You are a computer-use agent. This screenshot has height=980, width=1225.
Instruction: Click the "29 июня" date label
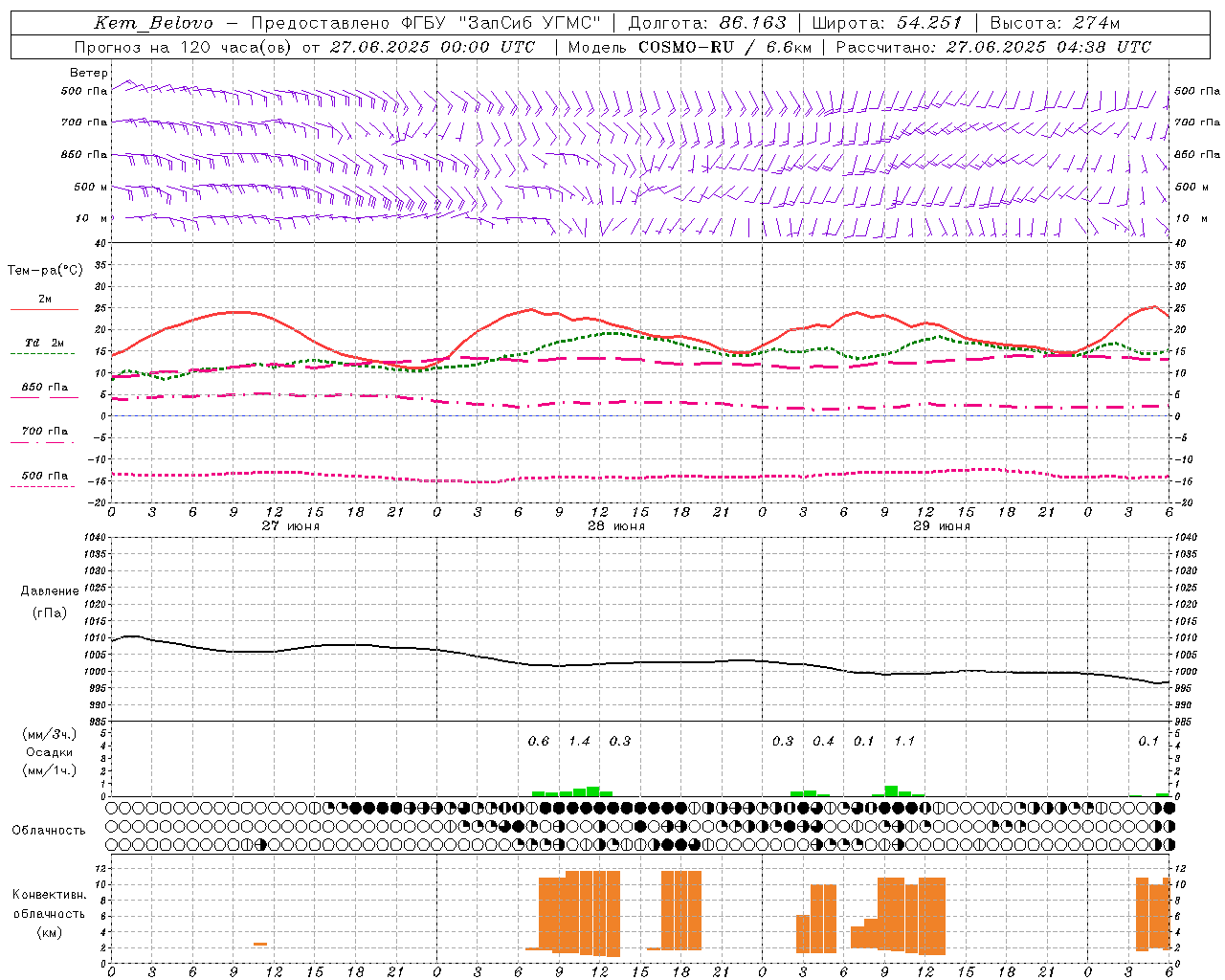(942, 525)
